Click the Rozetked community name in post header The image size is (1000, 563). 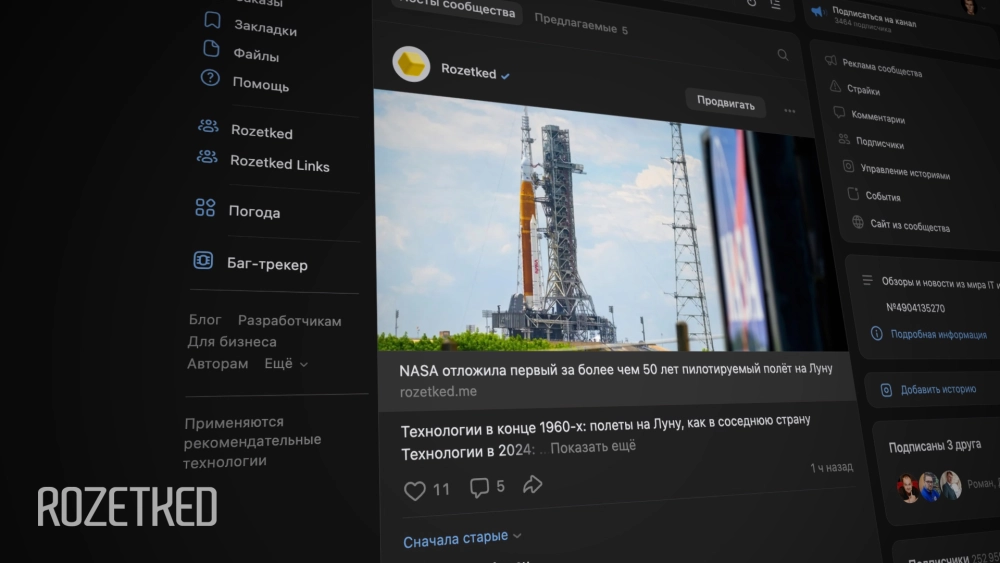(x=468, y=71)
